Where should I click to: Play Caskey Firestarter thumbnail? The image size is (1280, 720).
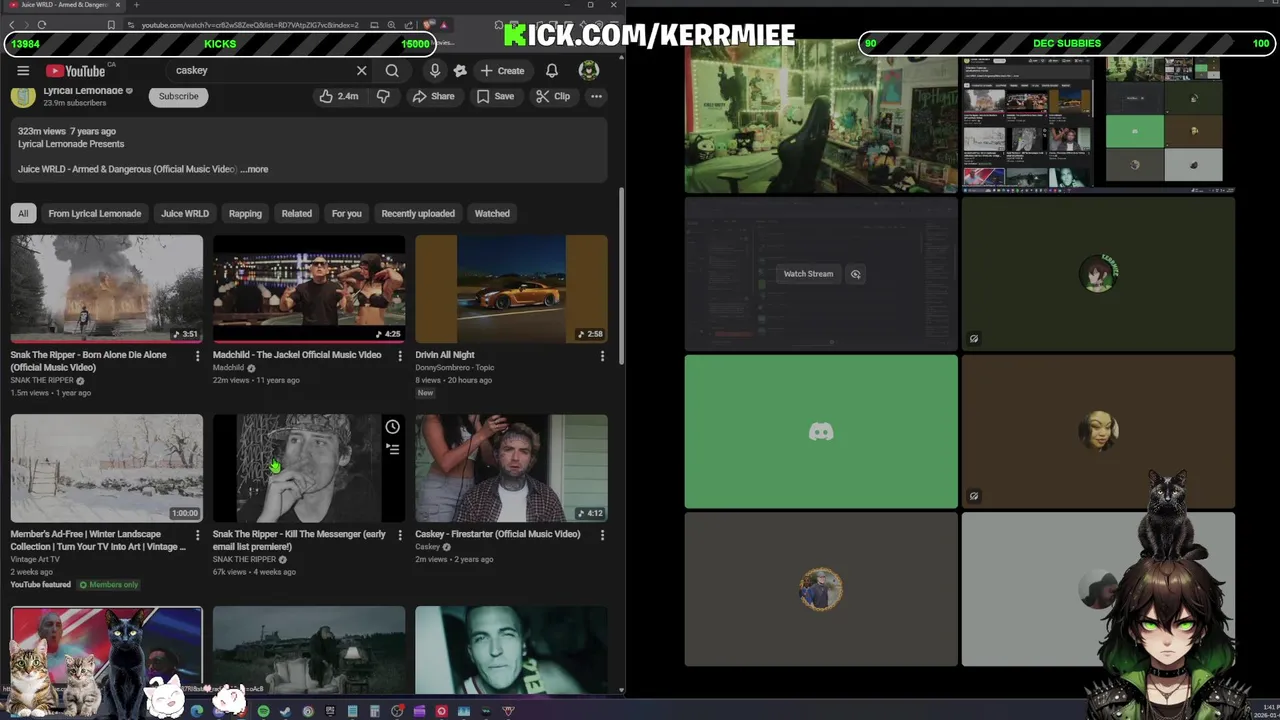coord(511,468)
